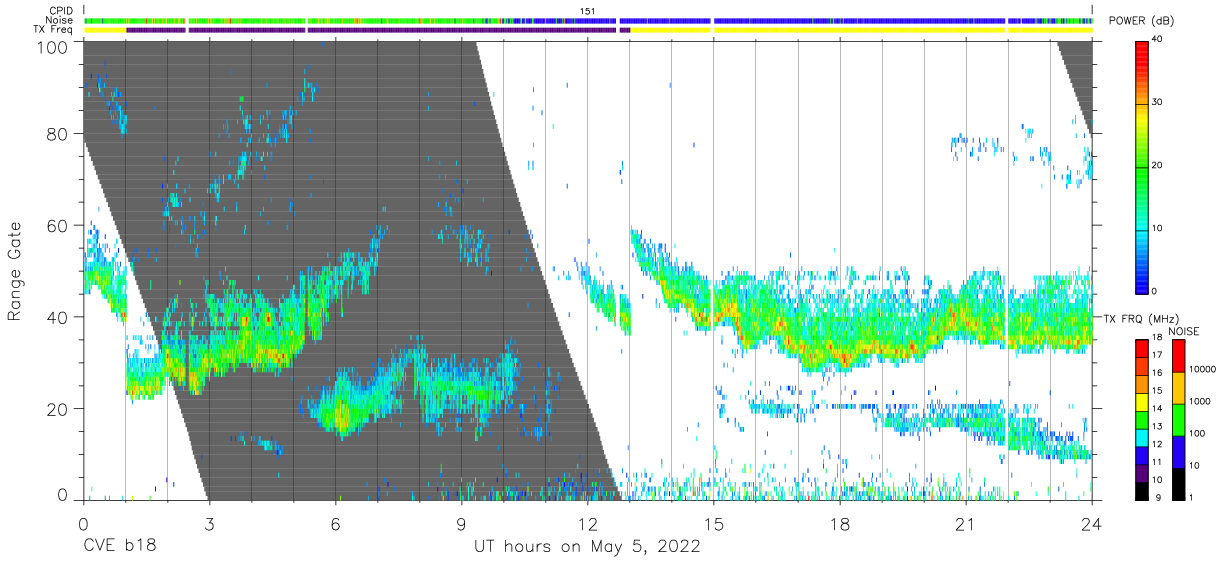Click the power colorbar label '40'
The image size is (1228, 567).
1158,40
